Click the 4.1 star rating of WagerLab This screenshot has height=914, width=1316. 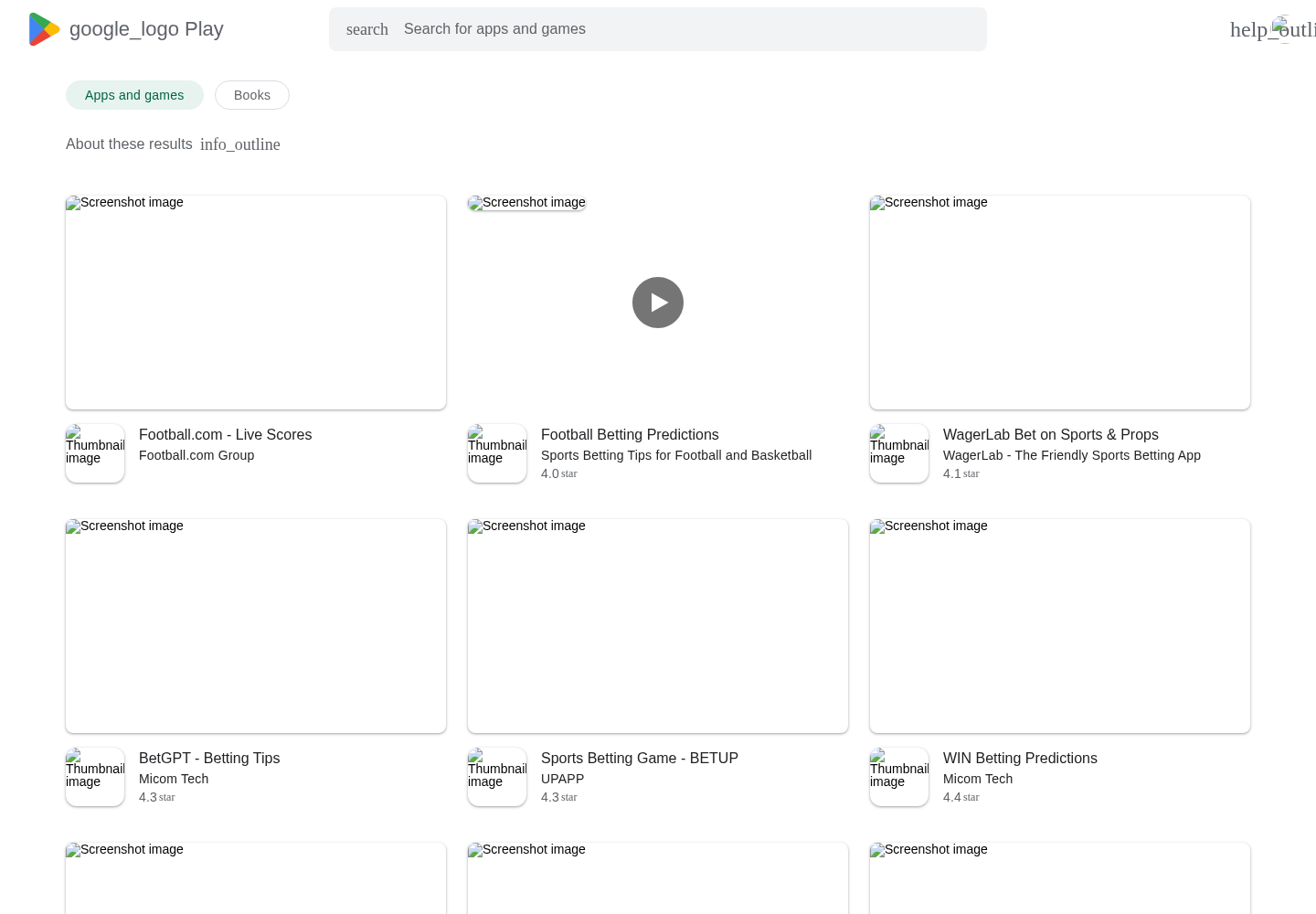point(961,473)
